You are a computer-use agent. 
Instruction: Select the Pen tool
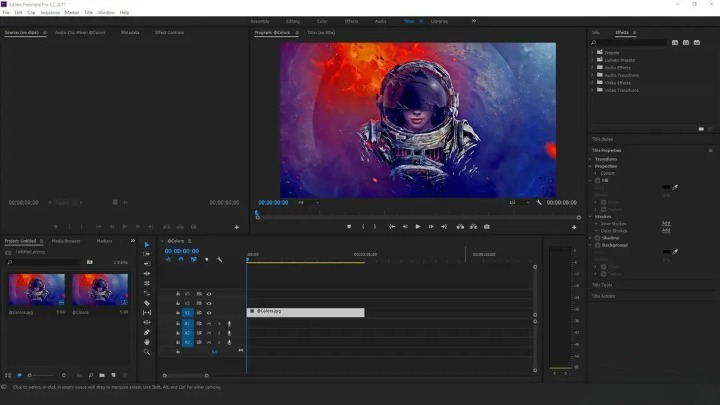(x=147, y=332)
